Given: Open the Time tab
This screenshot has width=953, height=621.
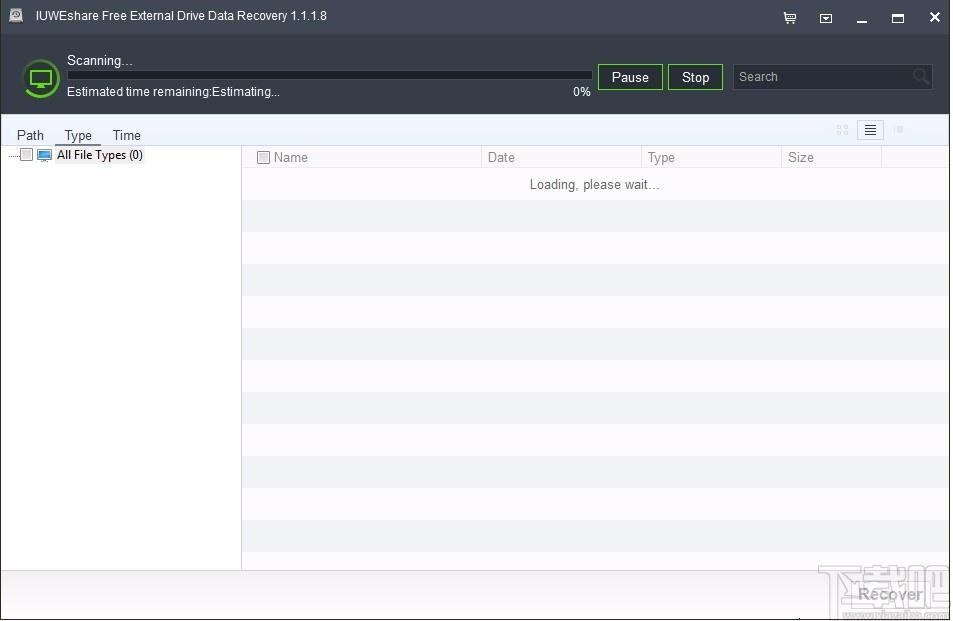Looking at the screenshot, I should 126,136.
